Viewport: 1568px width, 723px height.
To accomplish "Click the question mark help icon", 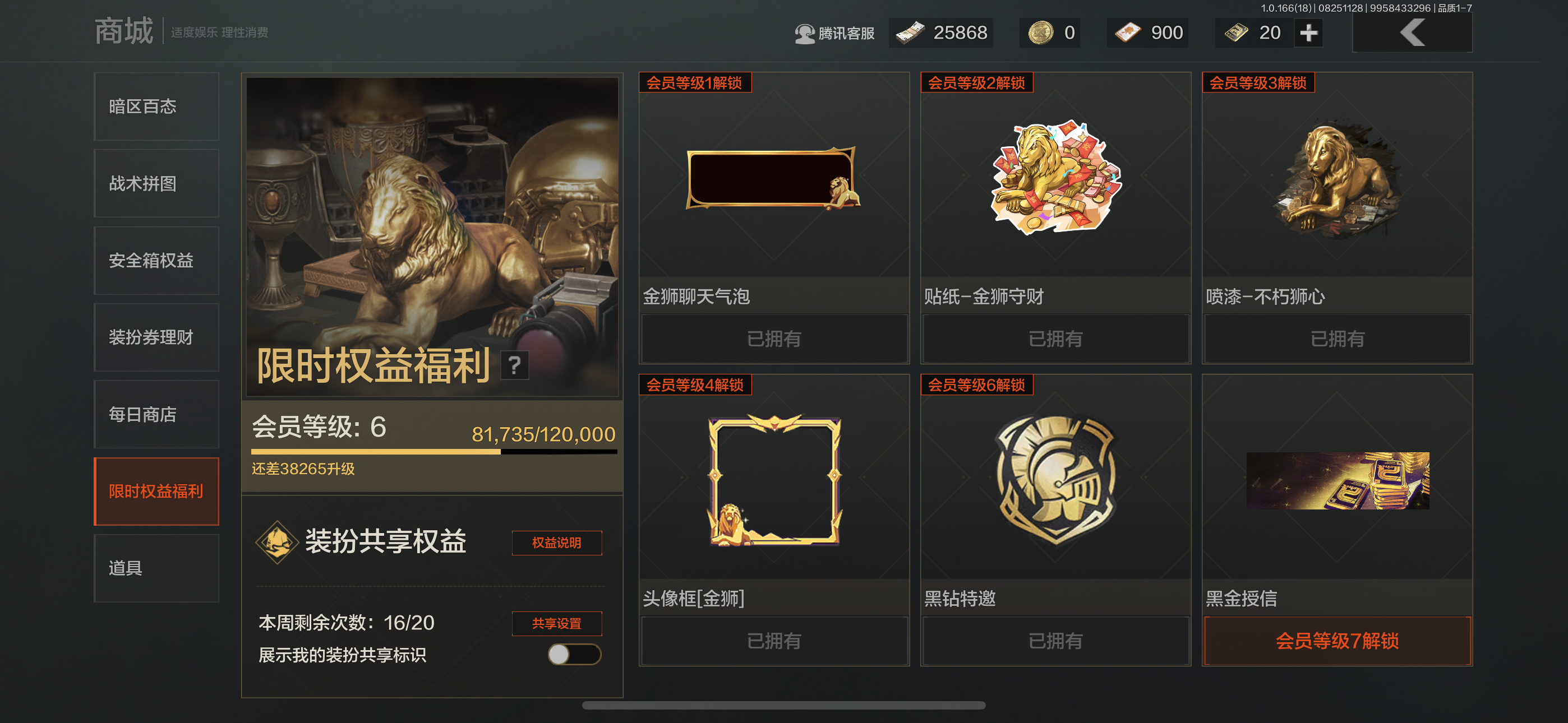I will pos(514,365).
